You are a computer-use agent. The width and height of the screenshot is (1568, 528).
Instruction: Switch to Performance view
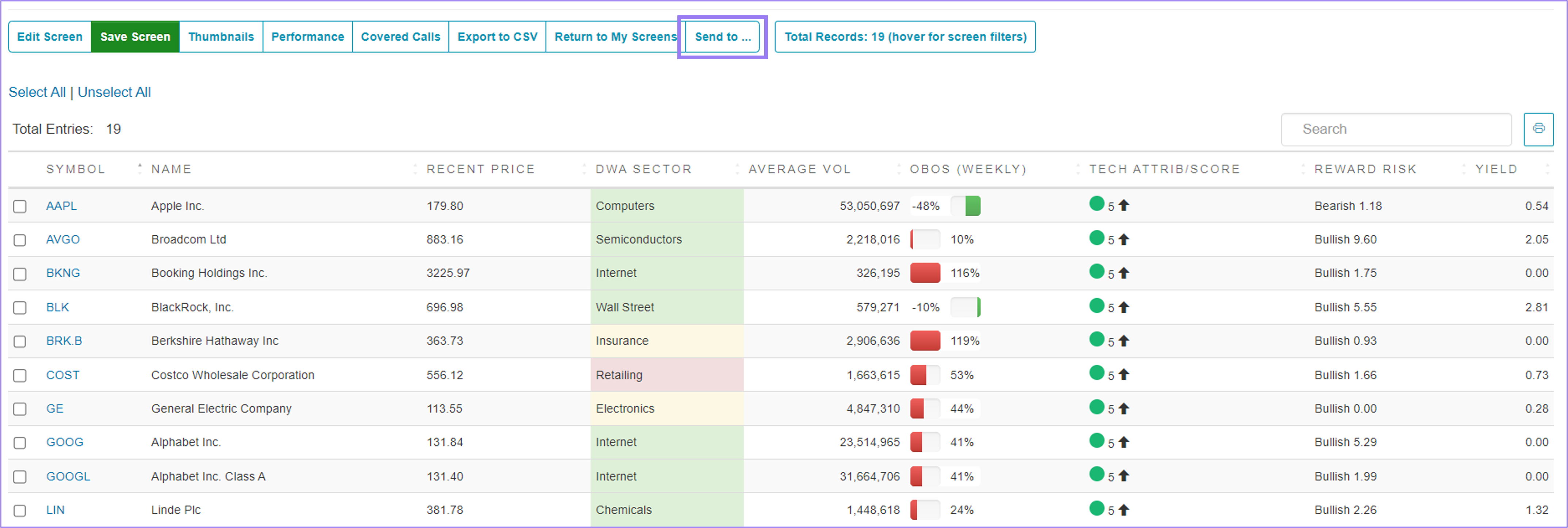pyautogui.click(x=307, y=37)
